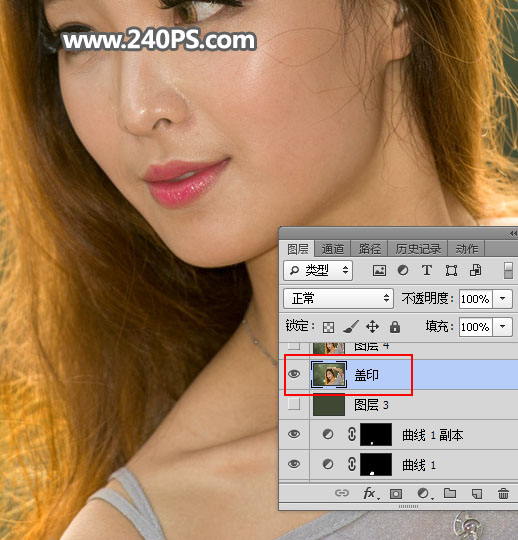518x540 pixels.
Task: Filter layers by adjustment layer type
Action: coord(403,270)
